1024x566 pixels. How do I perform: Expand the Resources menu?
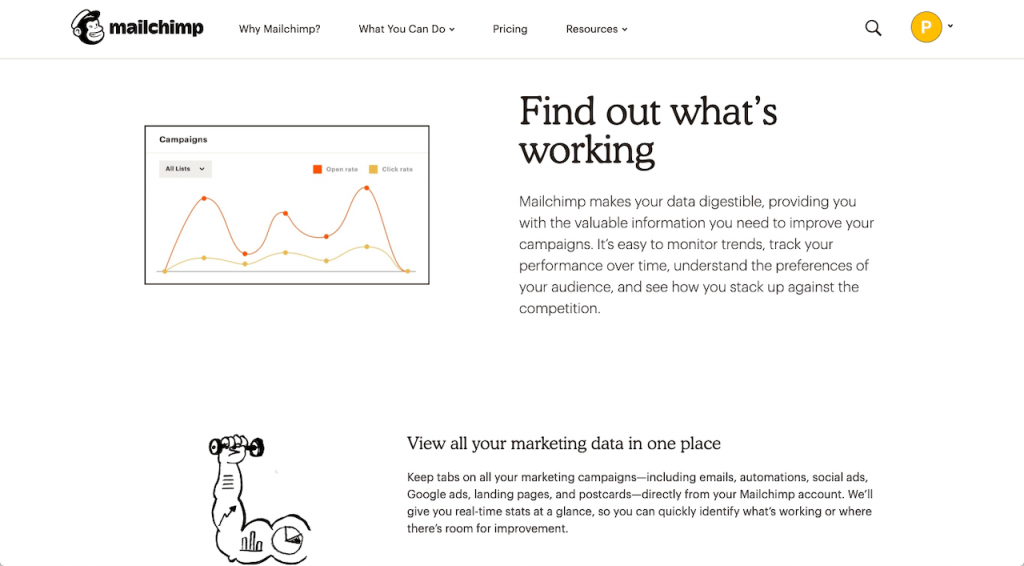pos(596,29)
